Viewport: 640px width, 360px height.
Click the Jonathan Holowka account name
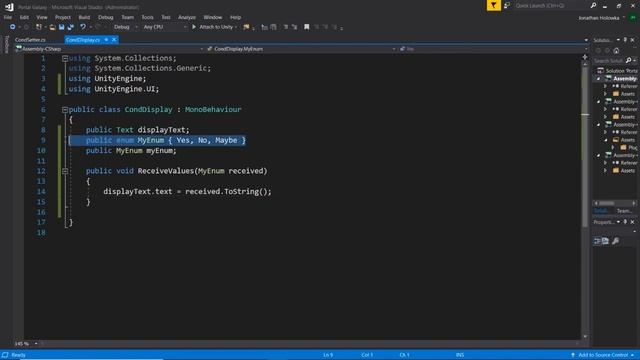point(598,18)
